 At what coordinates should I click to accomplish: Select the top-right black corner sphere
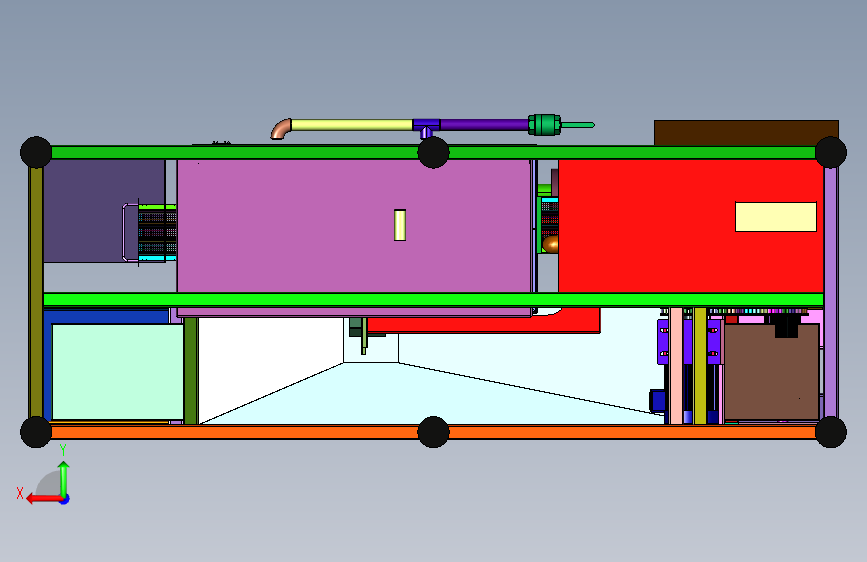pos(831,152)
